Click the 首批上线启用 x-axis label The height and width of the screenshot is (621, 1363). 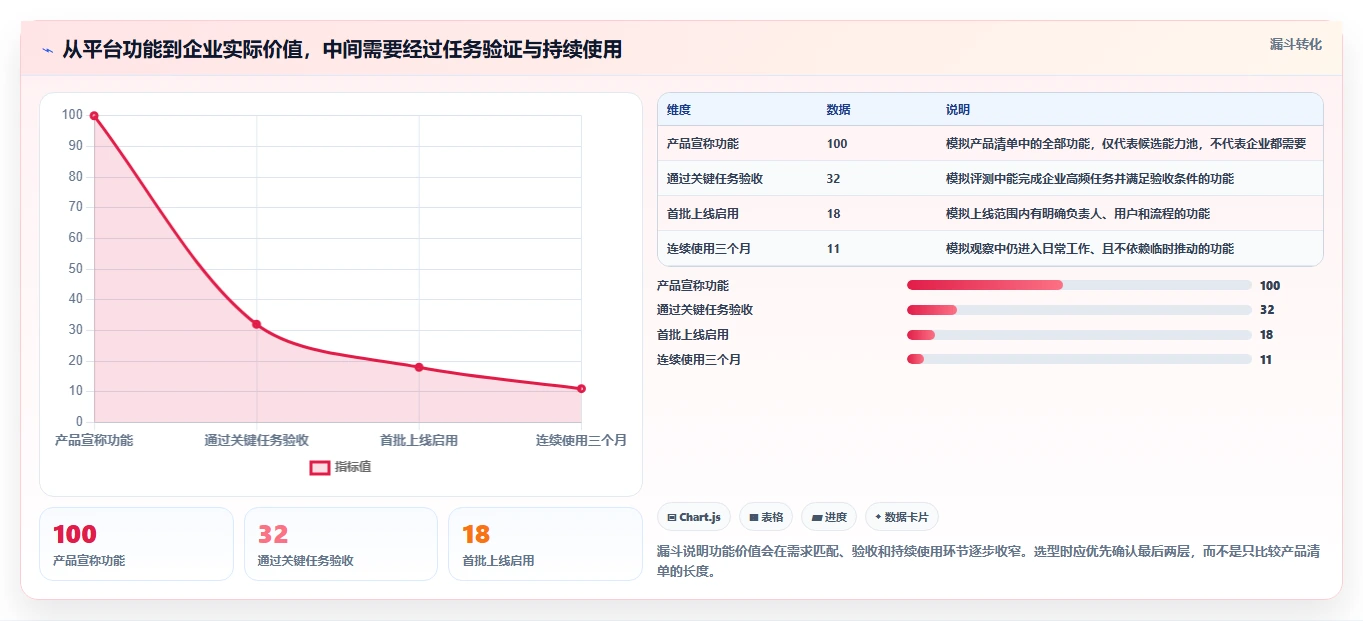pos(419,441)
